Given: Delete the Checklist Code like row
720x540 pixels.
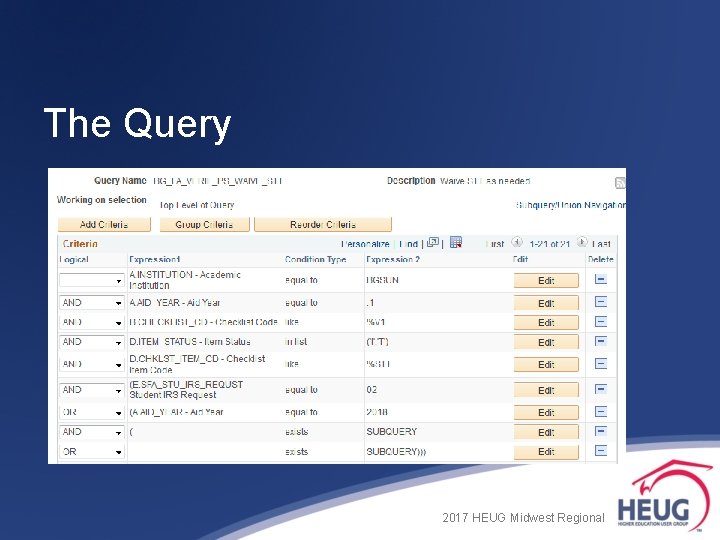Looking at the screenshot, I should (x=601, y=321).
